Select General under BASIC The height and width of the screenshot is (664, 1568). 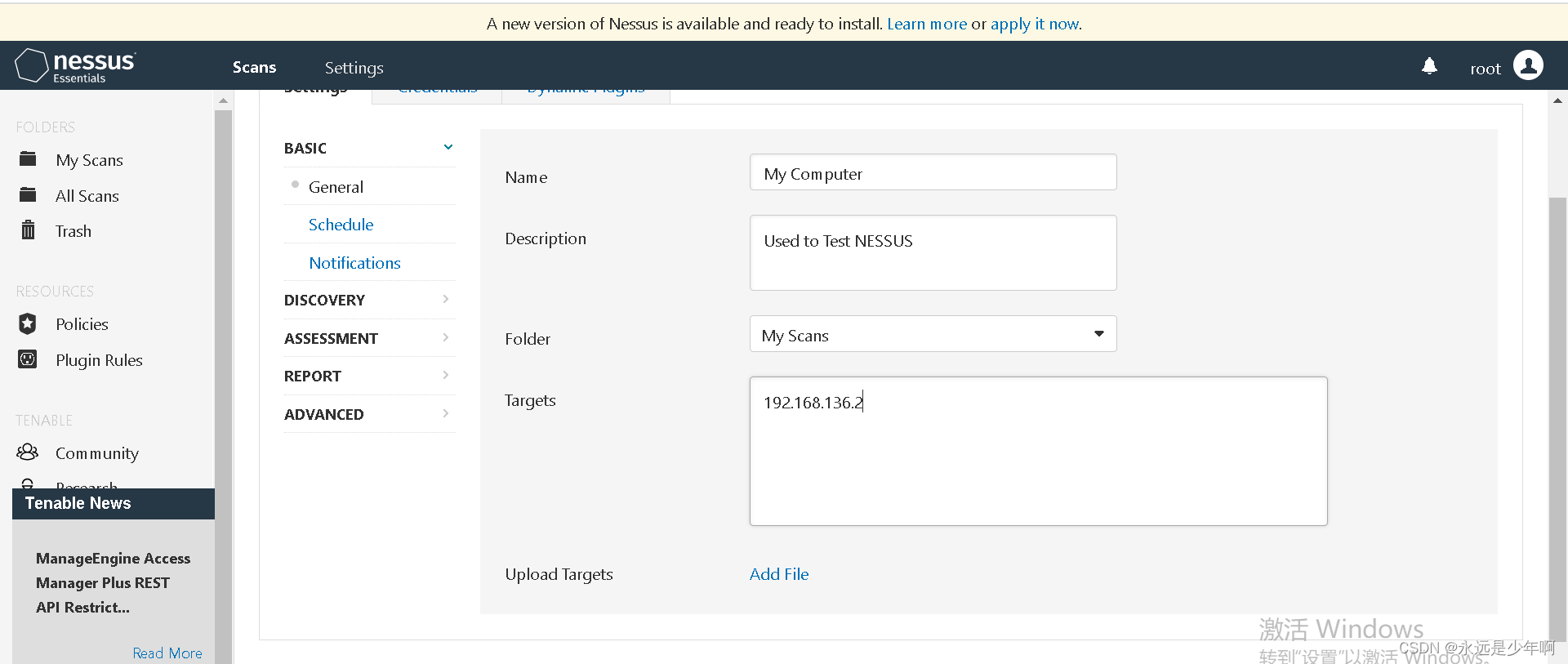tap(336, 187)
